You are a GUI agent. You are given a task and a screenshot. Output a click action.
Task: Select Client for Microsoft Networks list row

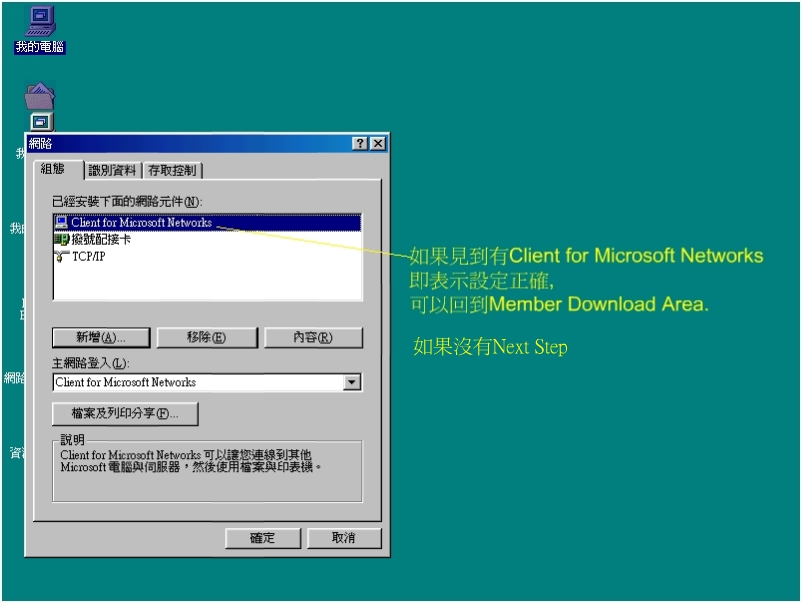coord(207,222)
